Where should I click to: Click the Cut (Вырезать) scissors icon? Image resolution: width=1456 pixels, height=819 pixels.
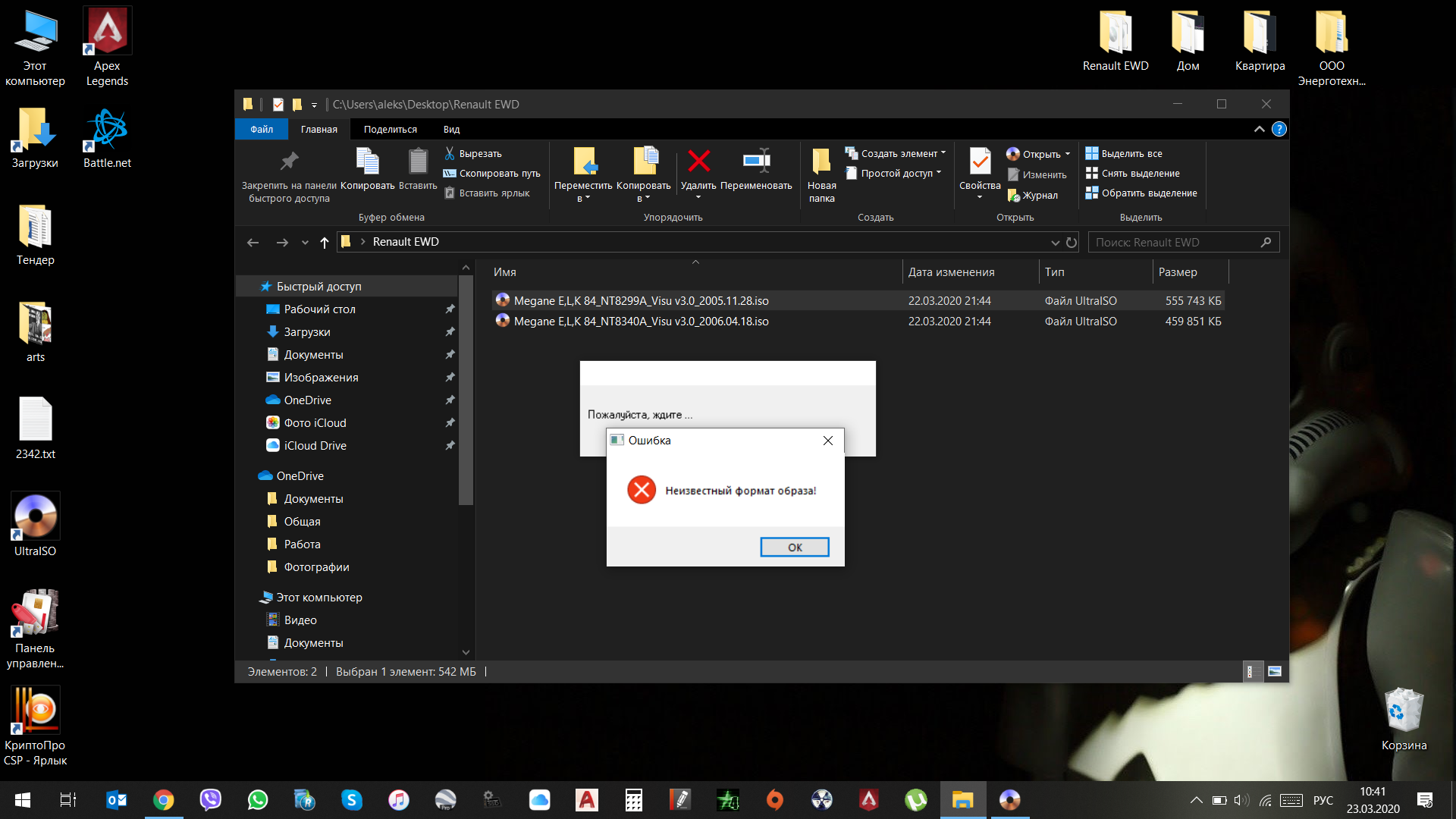click(450, 153)
